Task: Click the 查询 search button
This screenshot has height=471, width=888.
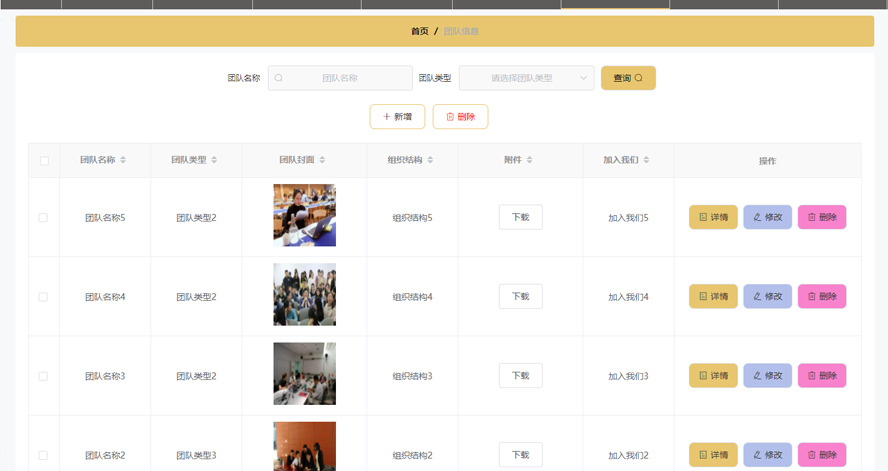Action: click(628, 78)
